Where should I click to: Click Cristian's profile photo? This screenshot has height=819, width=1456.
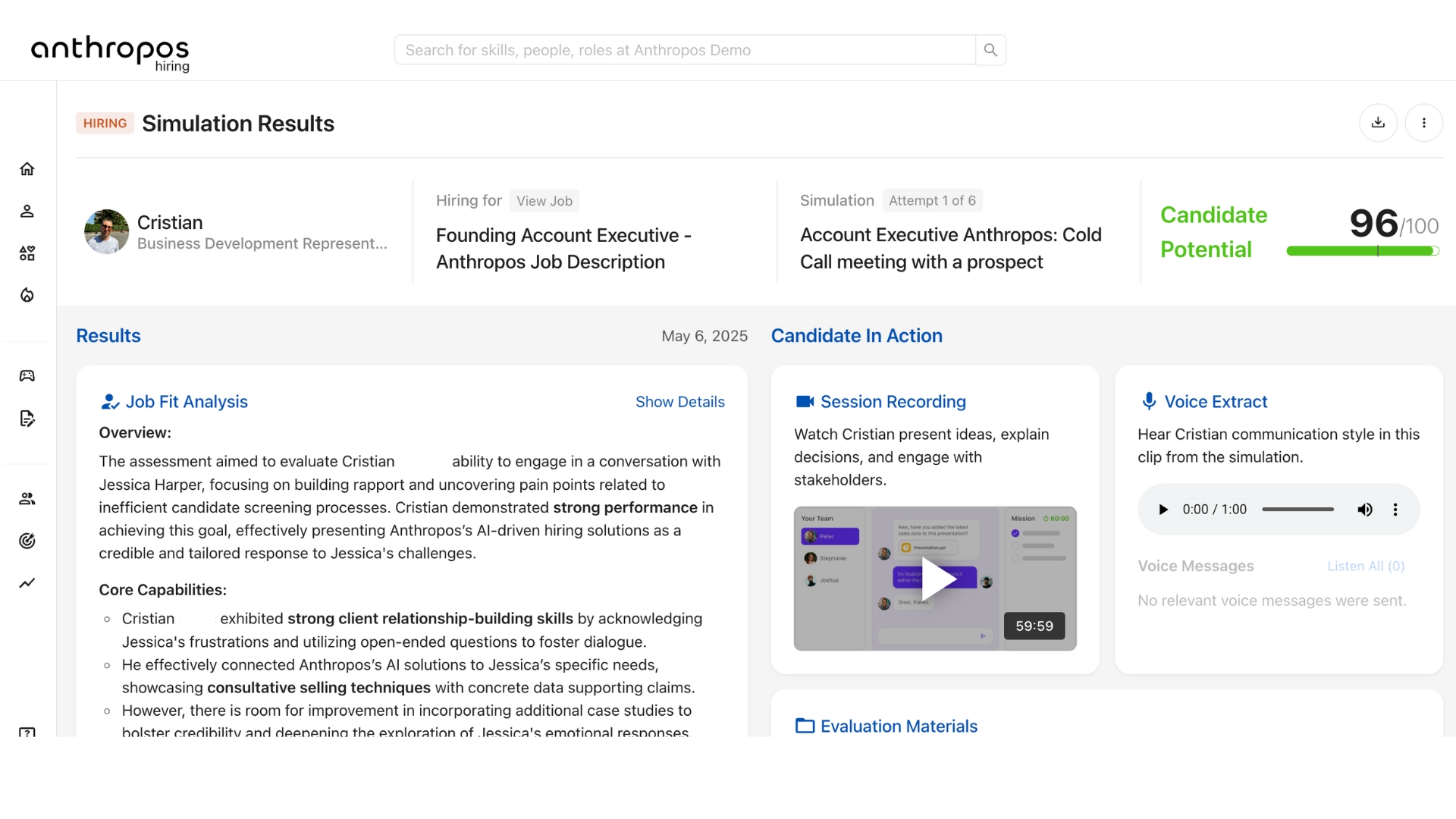point(106,231)
